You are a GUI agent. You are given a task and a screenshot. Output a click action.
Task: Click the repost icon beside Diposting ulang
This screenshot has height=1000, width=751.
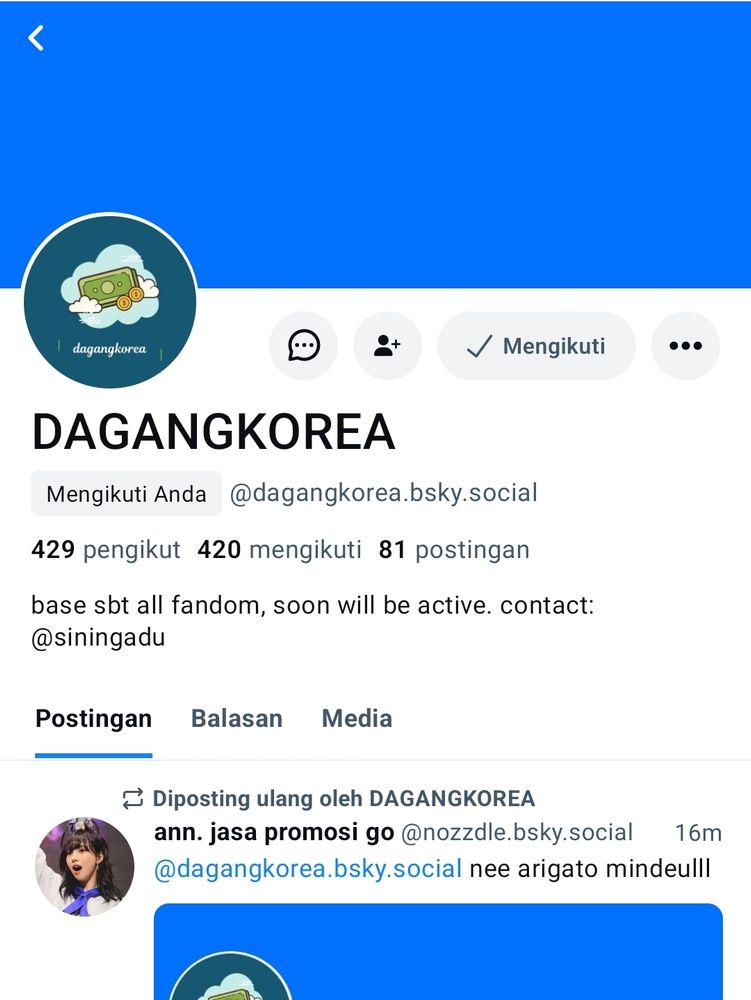pos(133,798)
